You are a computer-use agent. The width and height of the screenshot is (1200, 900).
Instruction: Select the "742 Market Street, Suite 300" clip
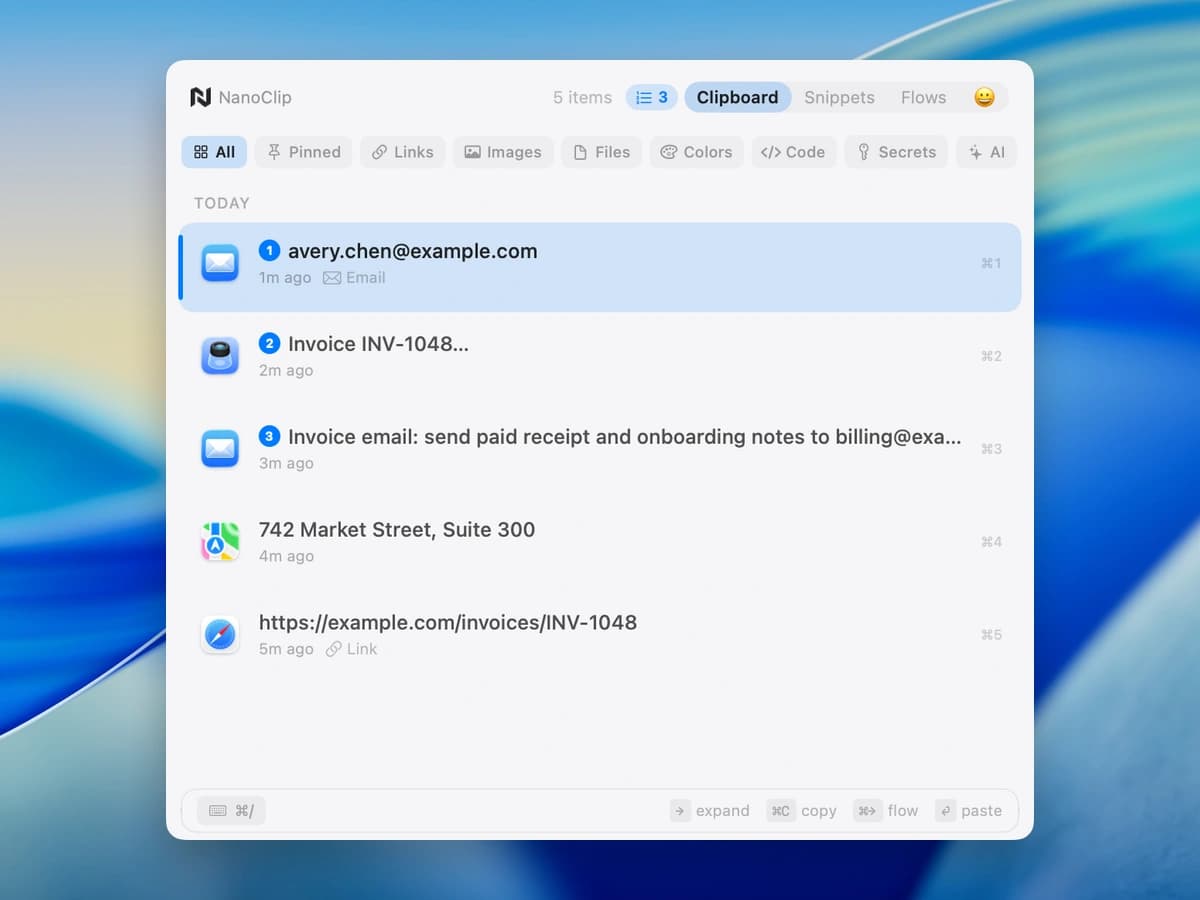397,530
